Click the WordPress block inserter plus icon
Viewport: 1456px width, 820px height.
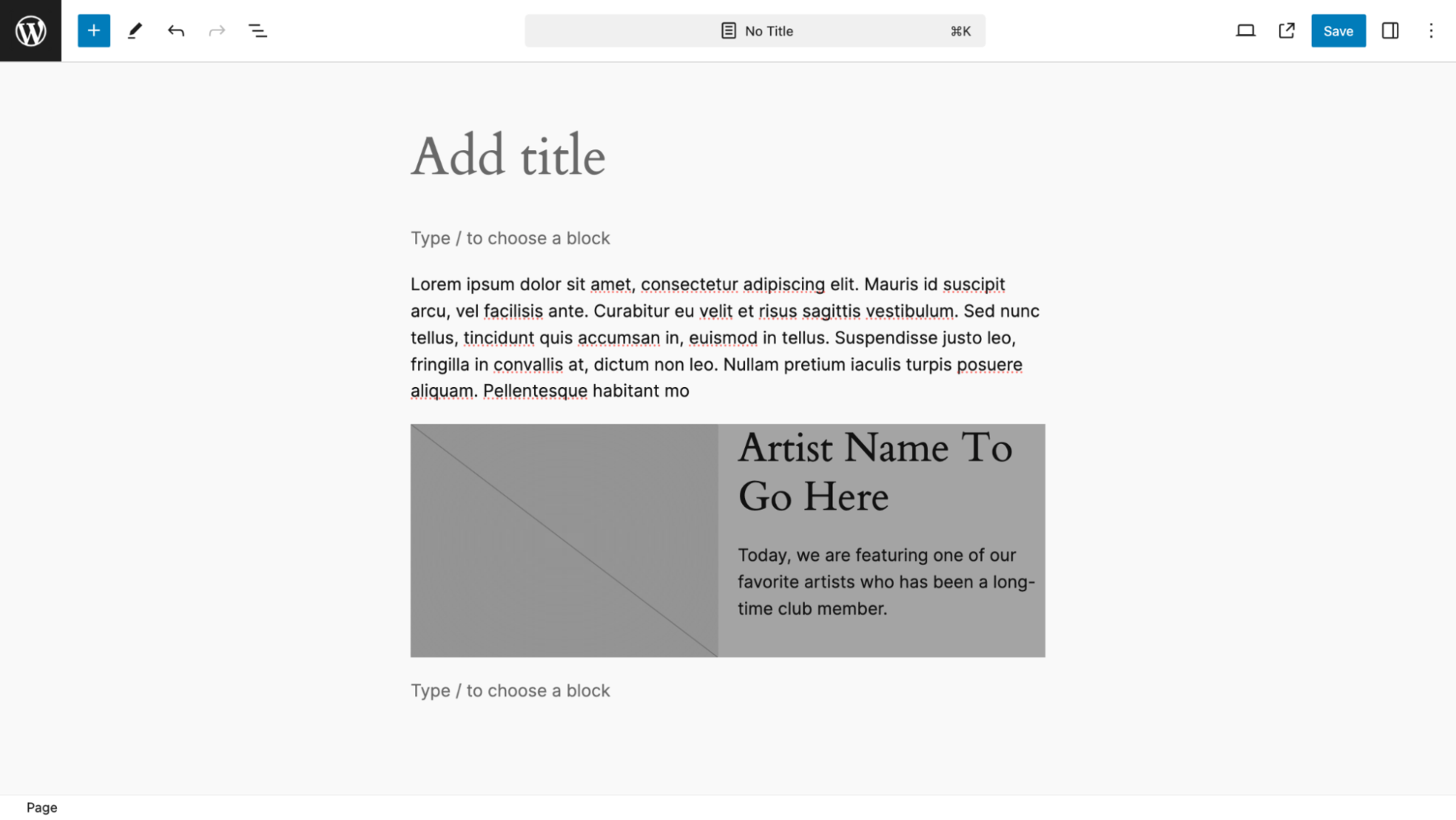(94, 30)
